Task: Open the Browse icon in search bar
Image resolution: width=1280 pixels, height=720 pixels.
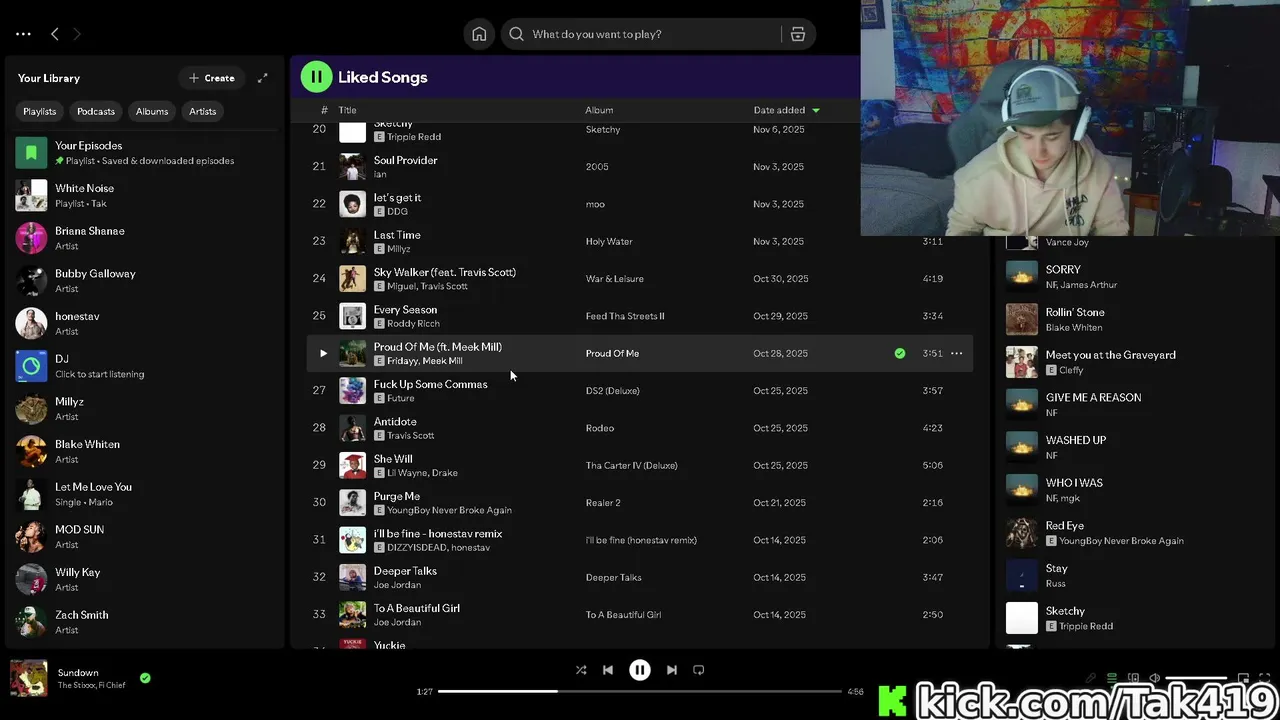Action: (798, 34)
